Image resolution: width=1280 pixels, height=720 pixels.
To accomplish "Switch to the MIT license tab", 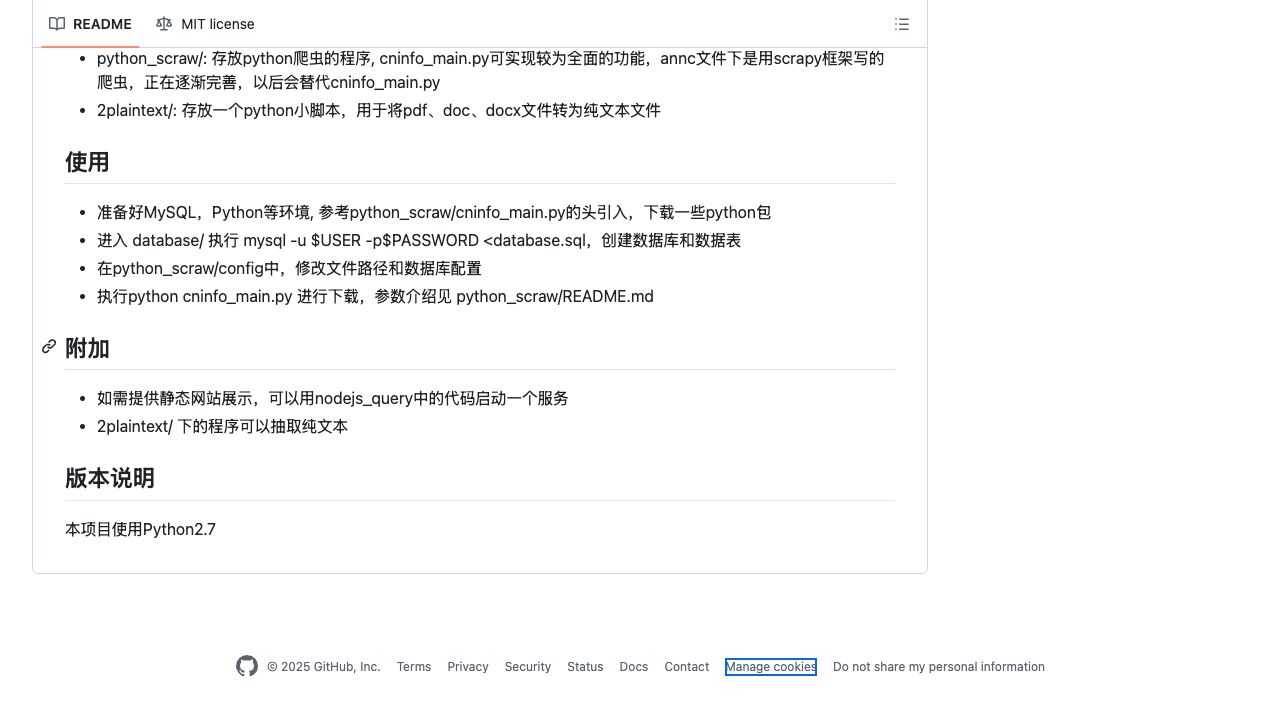I will (217, 24).
